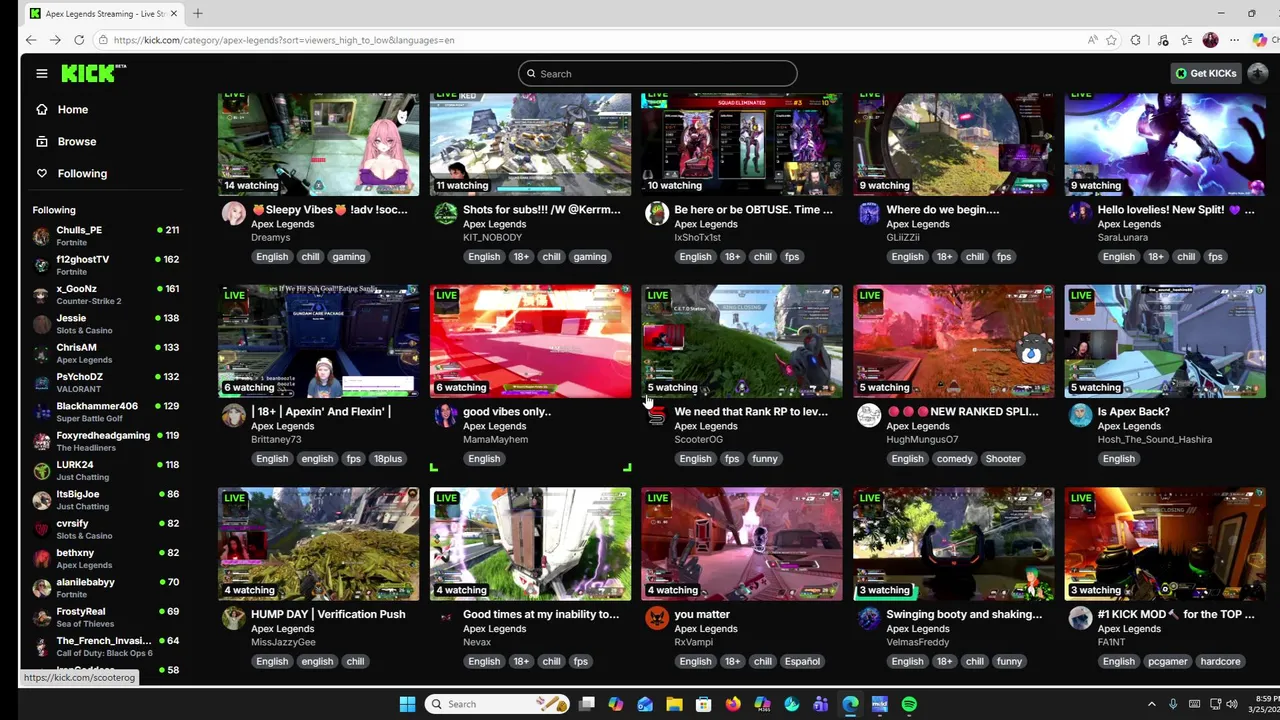Viewport: 1280px width, 720px height.
Task: Open ChrisAM followed channel
Action: (x=105, y=352)
